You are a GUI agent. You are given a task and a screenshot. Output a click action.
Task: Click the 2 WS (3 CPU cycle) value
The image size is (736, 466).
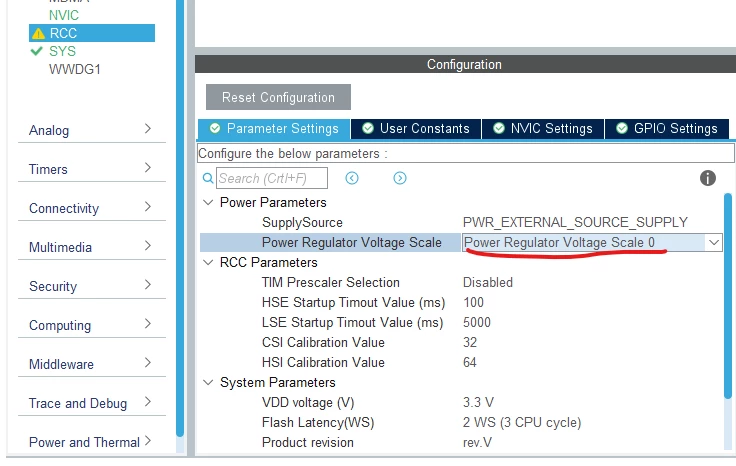pos(522,423)
